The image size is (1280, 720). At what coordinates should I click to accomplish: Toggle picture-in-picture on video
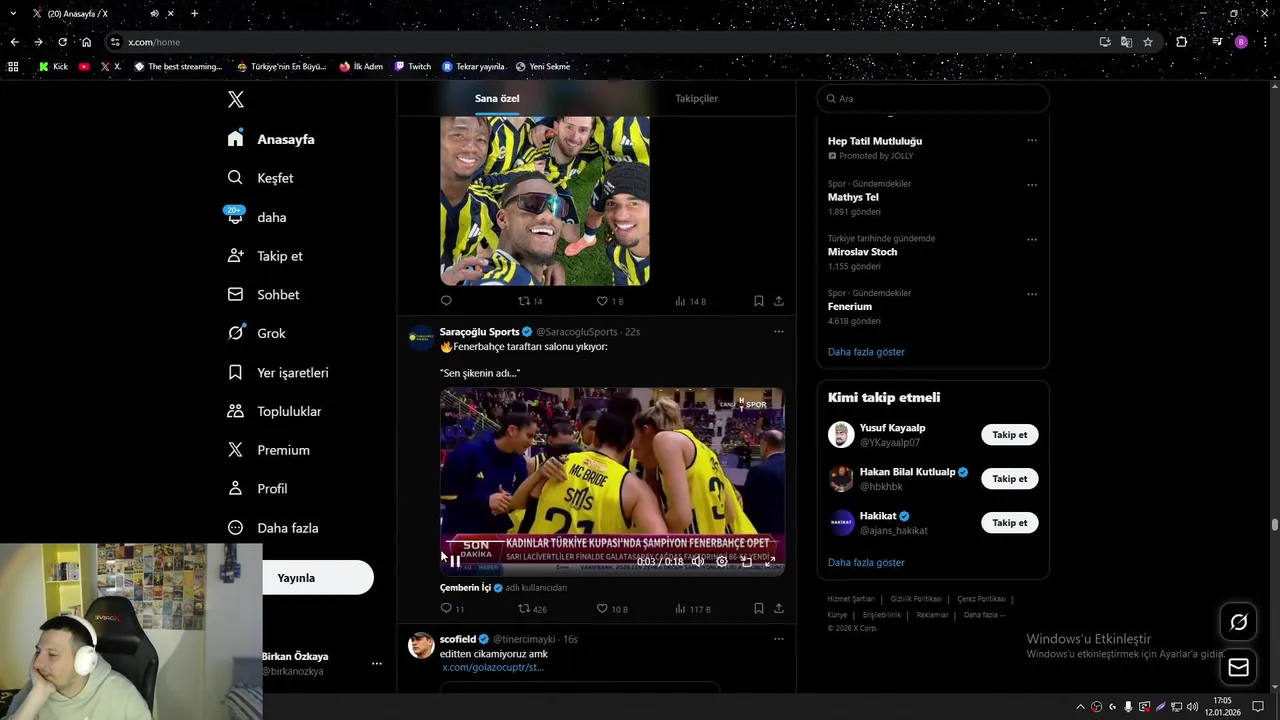[x=746, y=562]
